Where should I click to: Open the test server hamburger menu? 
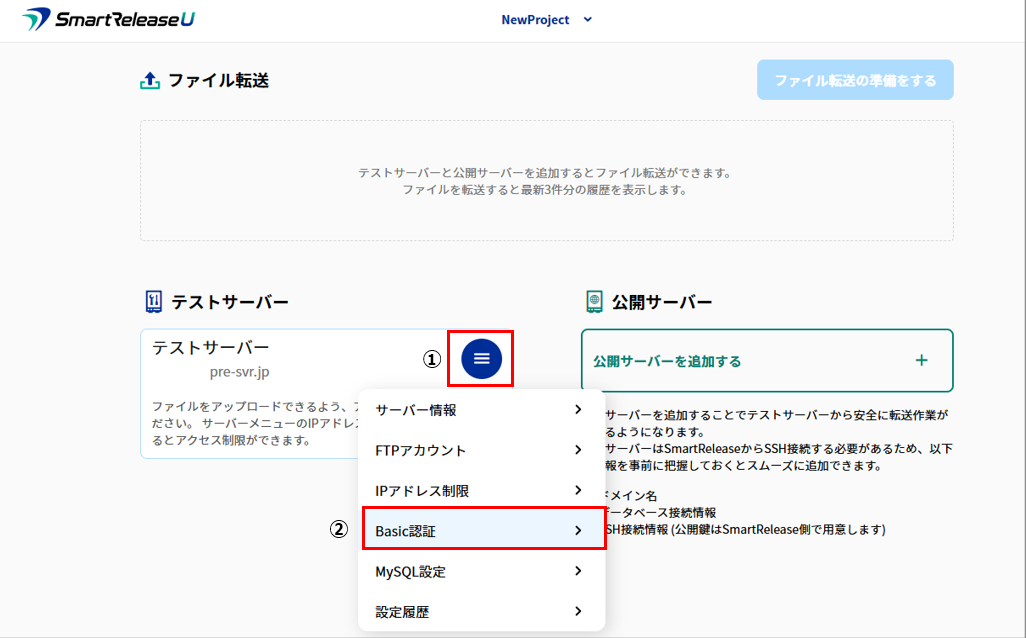pos(482,358)
